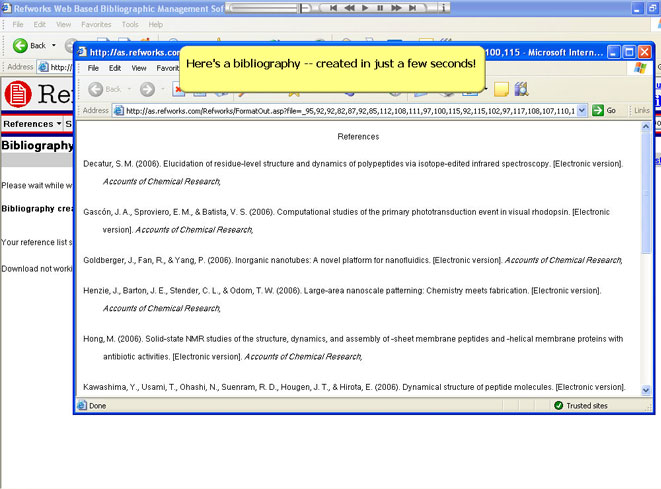Click the Refworks red logo icon
This screenshot has height=489, width=661.
pyautogui.click(x=18, y=95)
